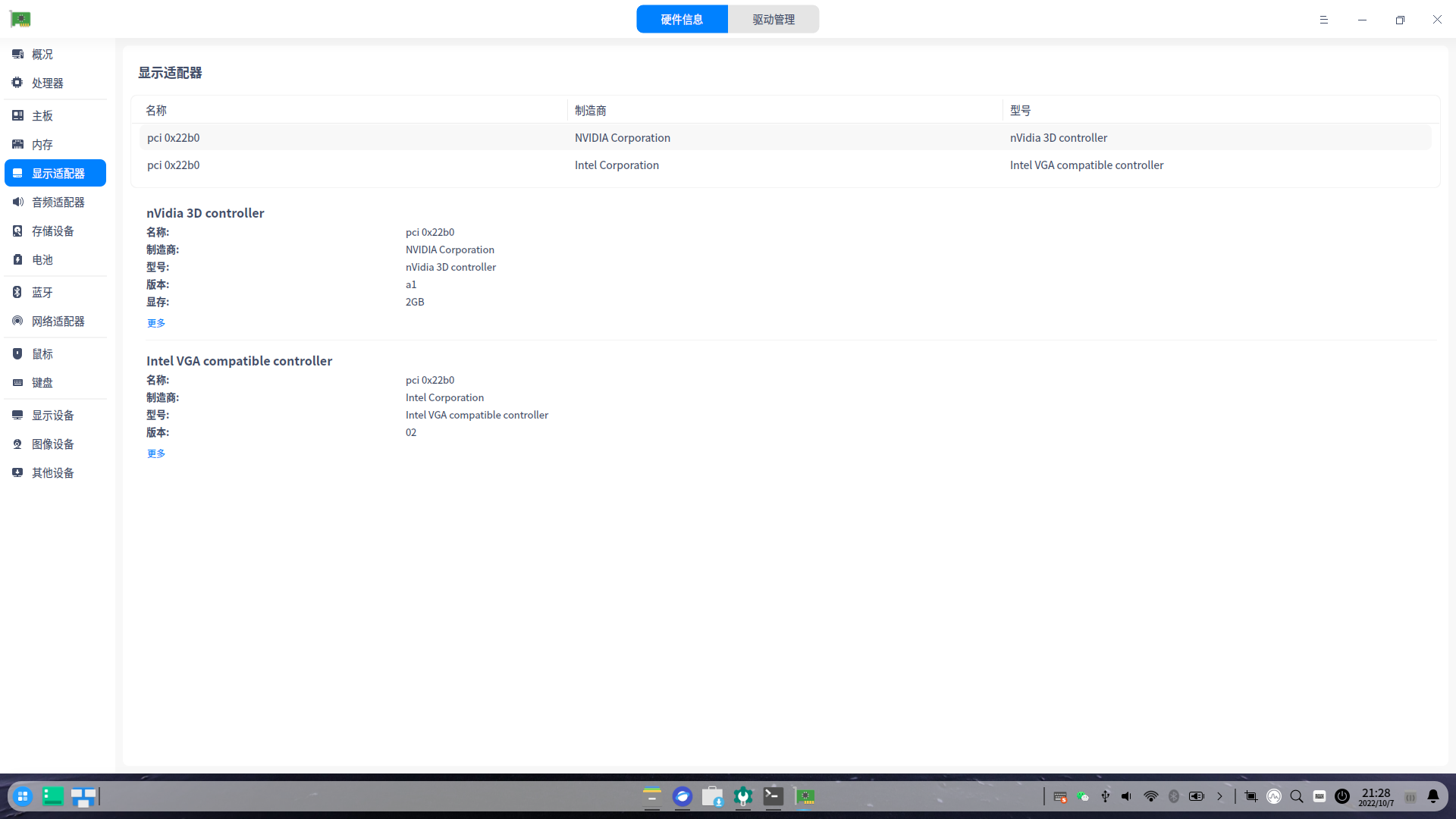This screenshot has height=819, width=1456.
Task: Show 键盘 keyboard information
Action: coord(55,383)
